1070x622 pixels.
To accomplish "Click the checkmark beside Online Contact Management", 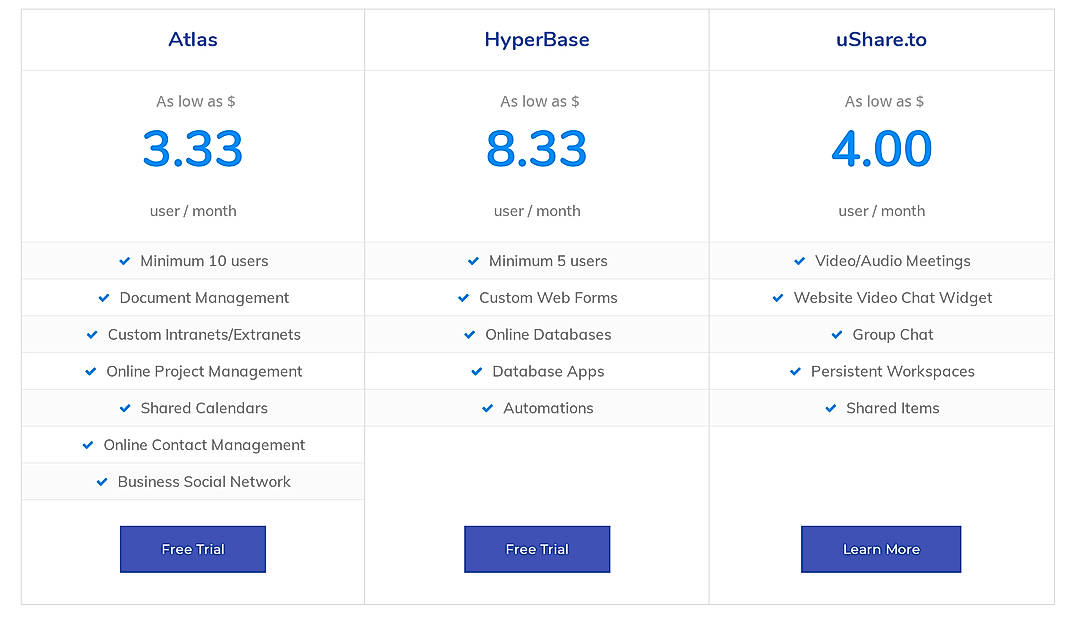I will (x=88, y=445).
